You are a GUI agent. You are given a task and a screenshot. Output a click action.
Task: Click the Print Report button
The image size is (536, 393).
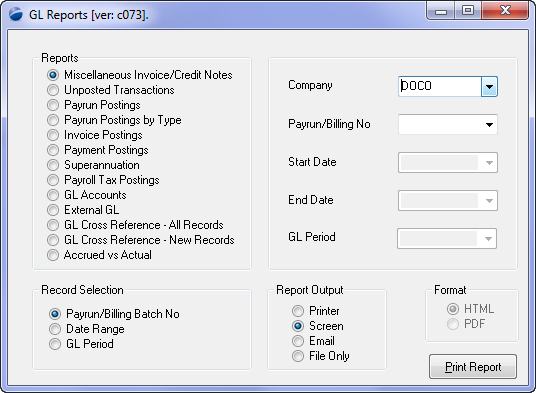click(473, 367)
